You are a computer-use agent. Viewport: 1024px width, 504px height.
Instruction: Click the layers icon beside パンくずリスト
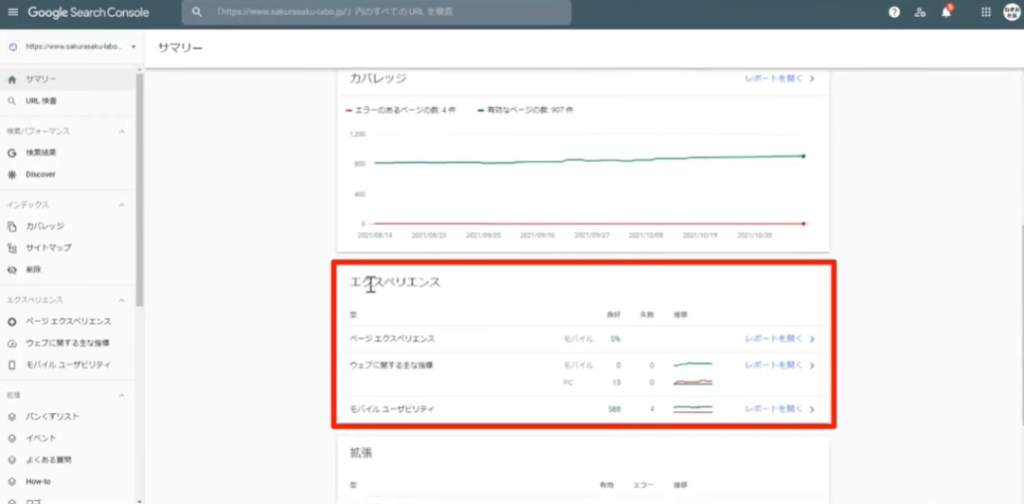pyautogui.click(x=12, y=417)
